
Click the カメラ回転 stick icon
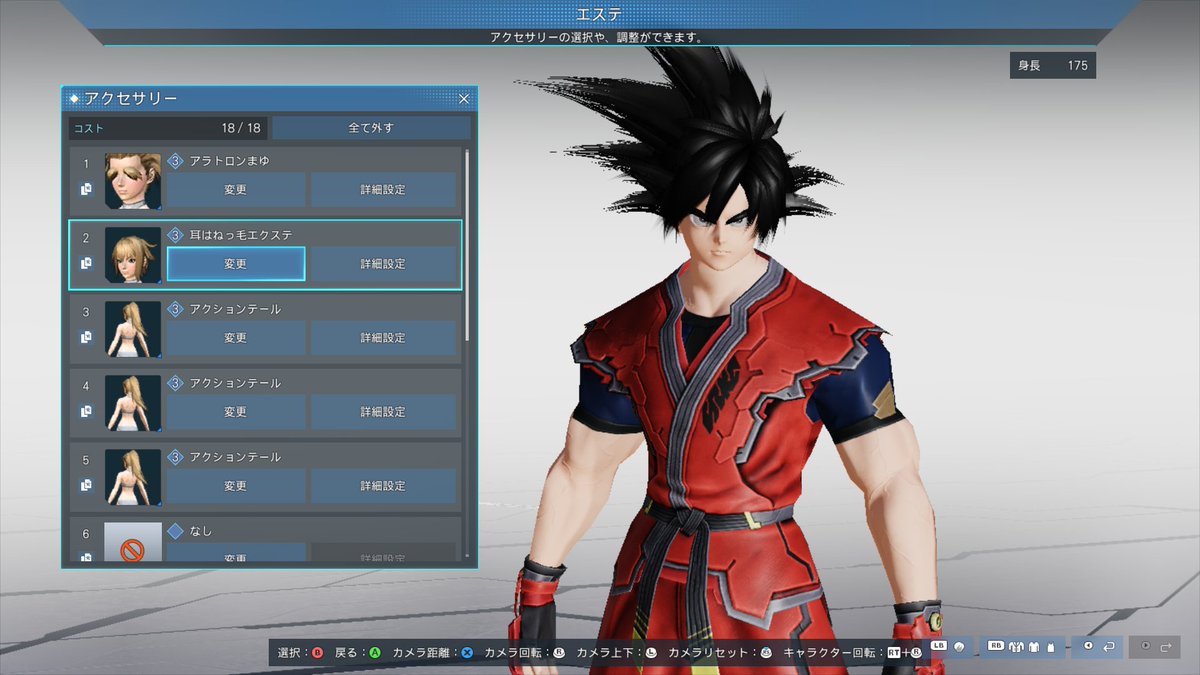(x=558, y=653)
